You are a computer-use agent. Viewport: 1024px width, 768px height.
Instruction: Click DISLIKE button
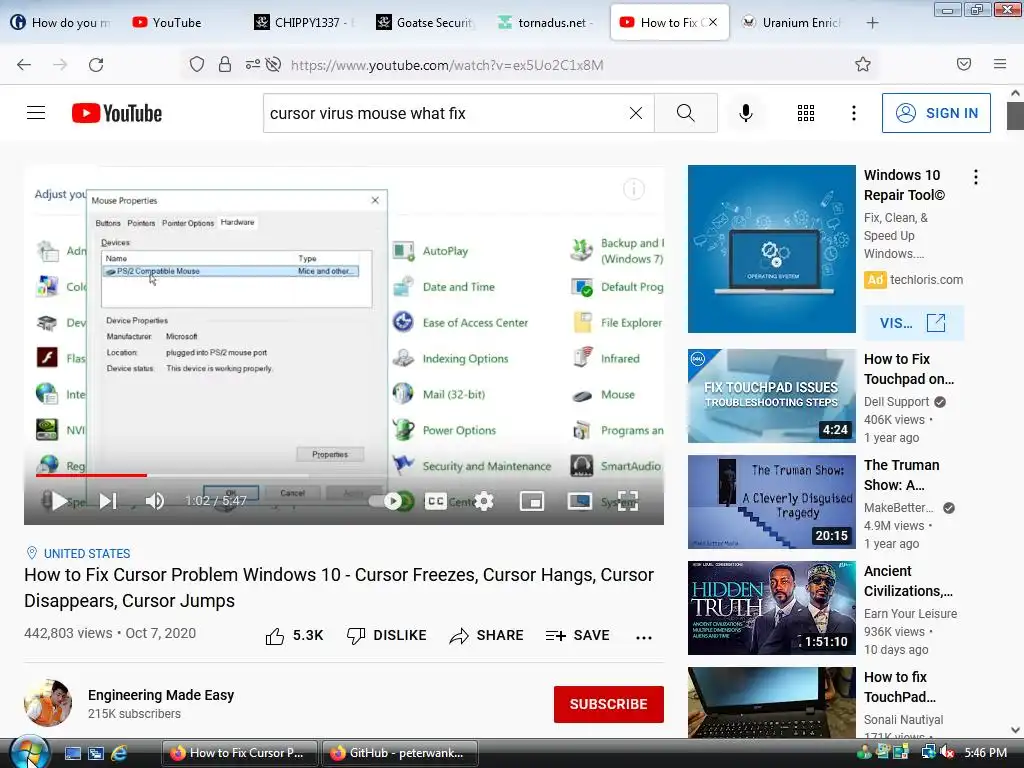(387, 635)
